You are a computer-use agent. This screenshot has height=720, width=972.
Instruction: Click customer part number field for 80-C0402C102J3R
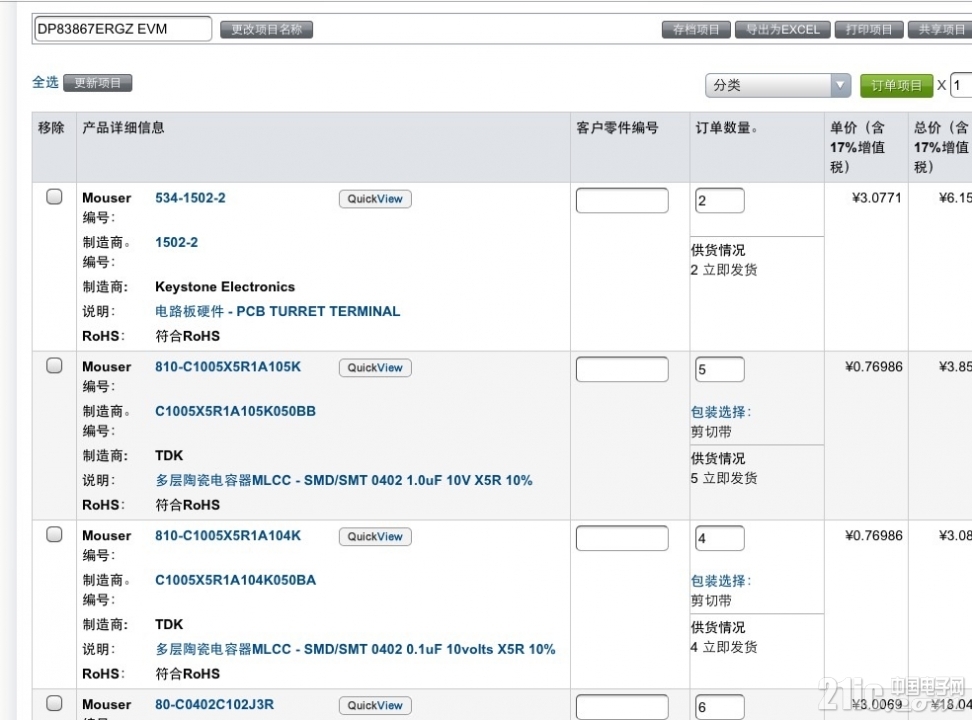tap(622, 707)
